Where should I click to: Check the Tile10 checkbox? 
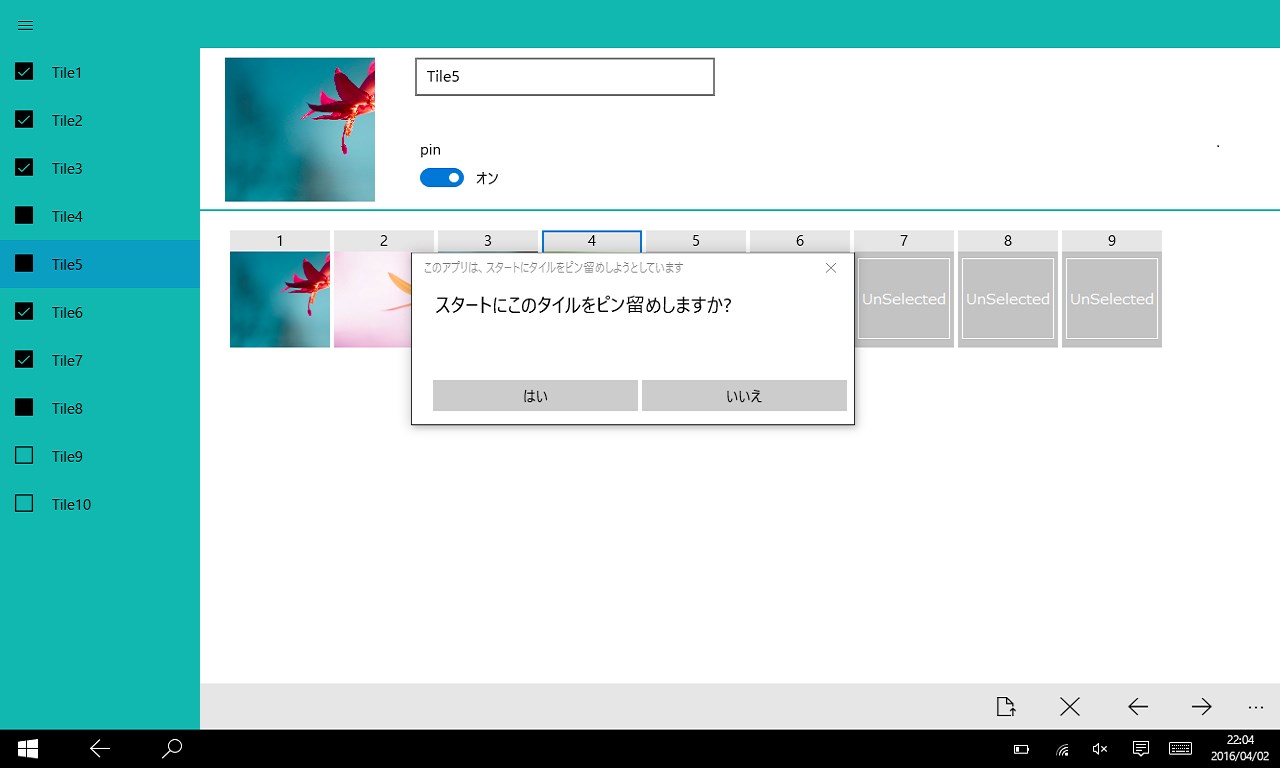[25, 504]
